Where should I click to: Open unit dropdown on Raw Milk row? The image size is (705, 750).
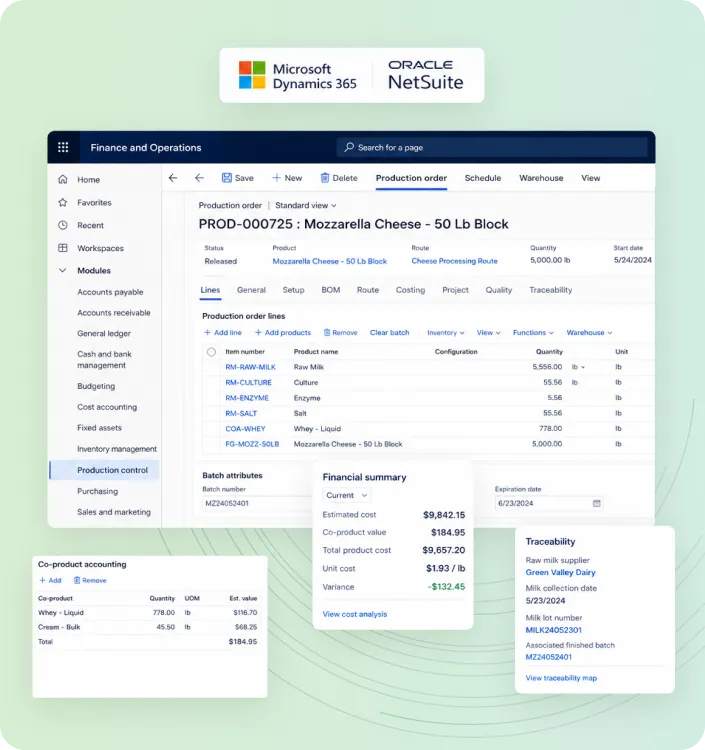[x=579, y=367]
